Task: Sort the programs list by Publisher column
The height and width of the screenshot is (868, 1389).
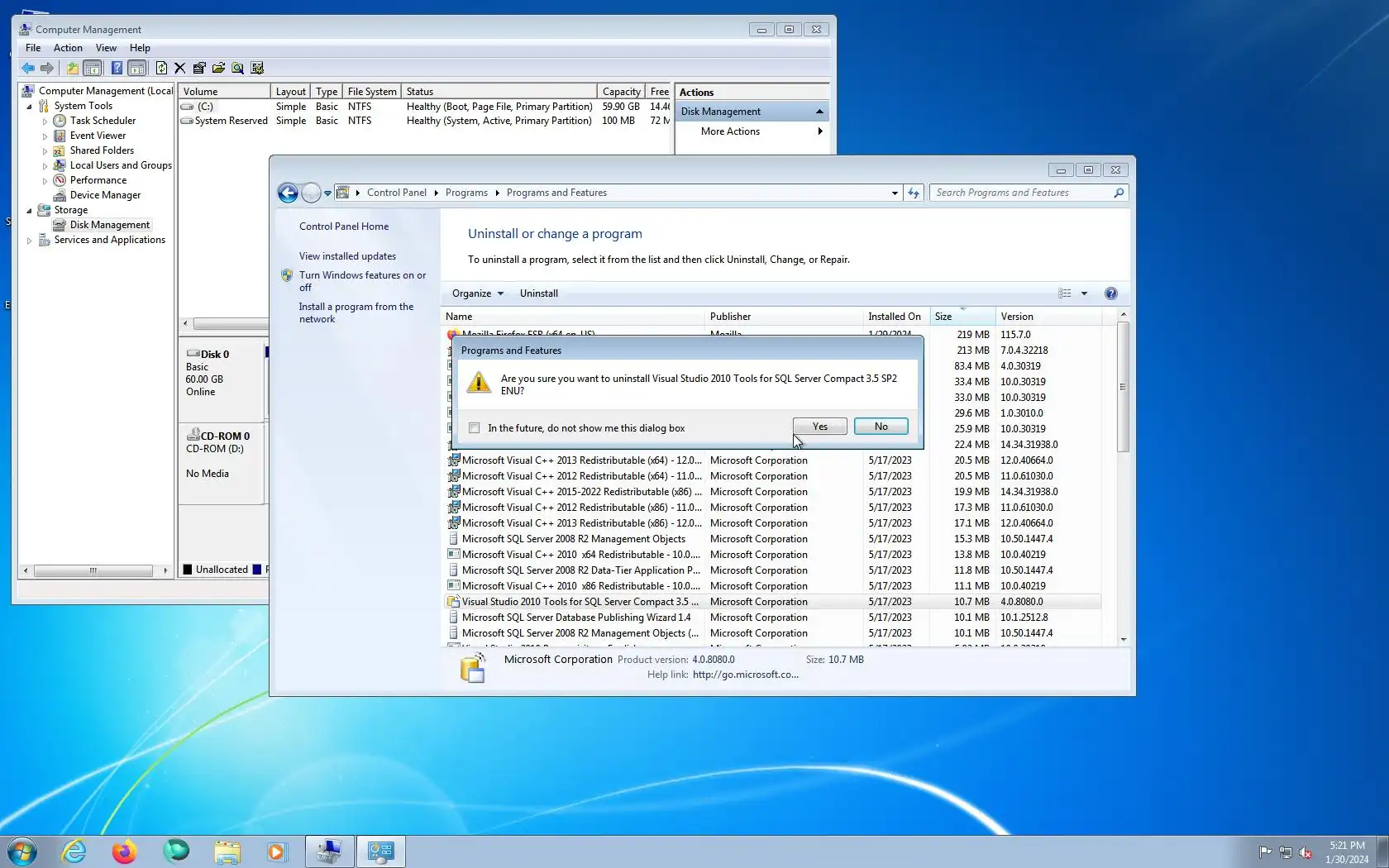Action: (783, 317)
